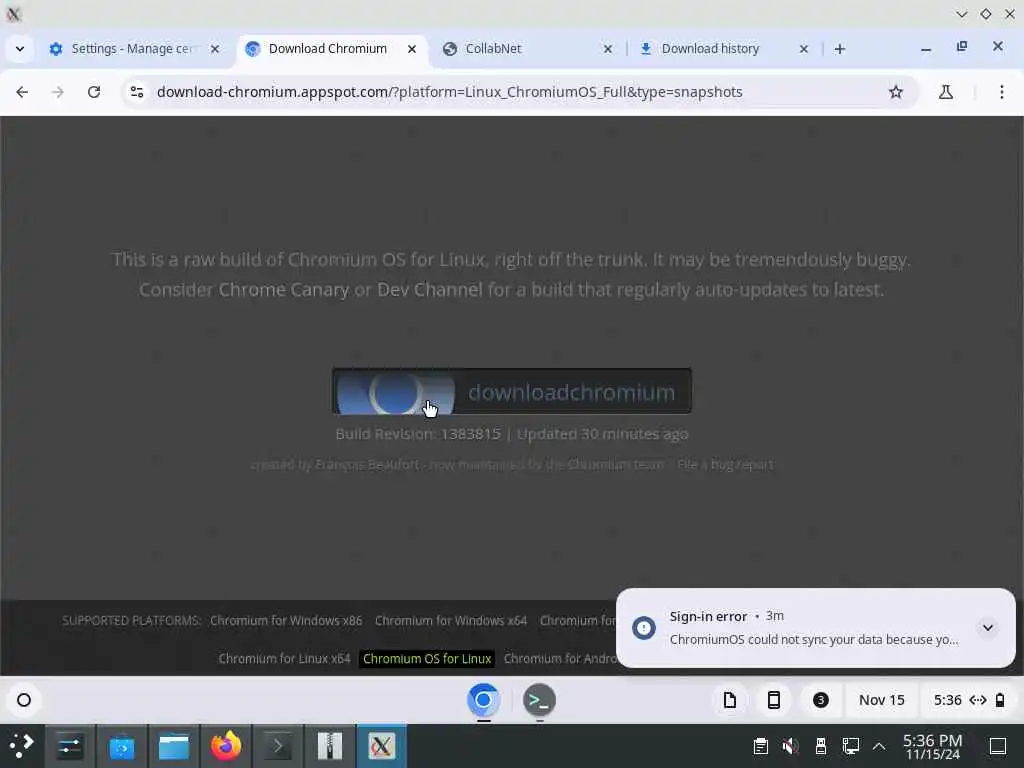Open a new browser tab
The image size is (1024, 768).
(840, 49)
